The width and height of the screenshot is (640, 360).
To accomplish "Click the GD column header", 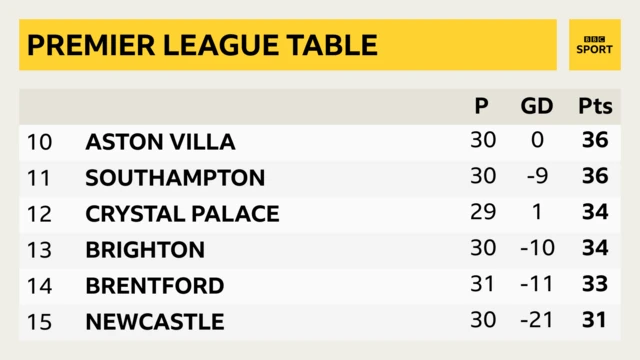I will point(537,106).
